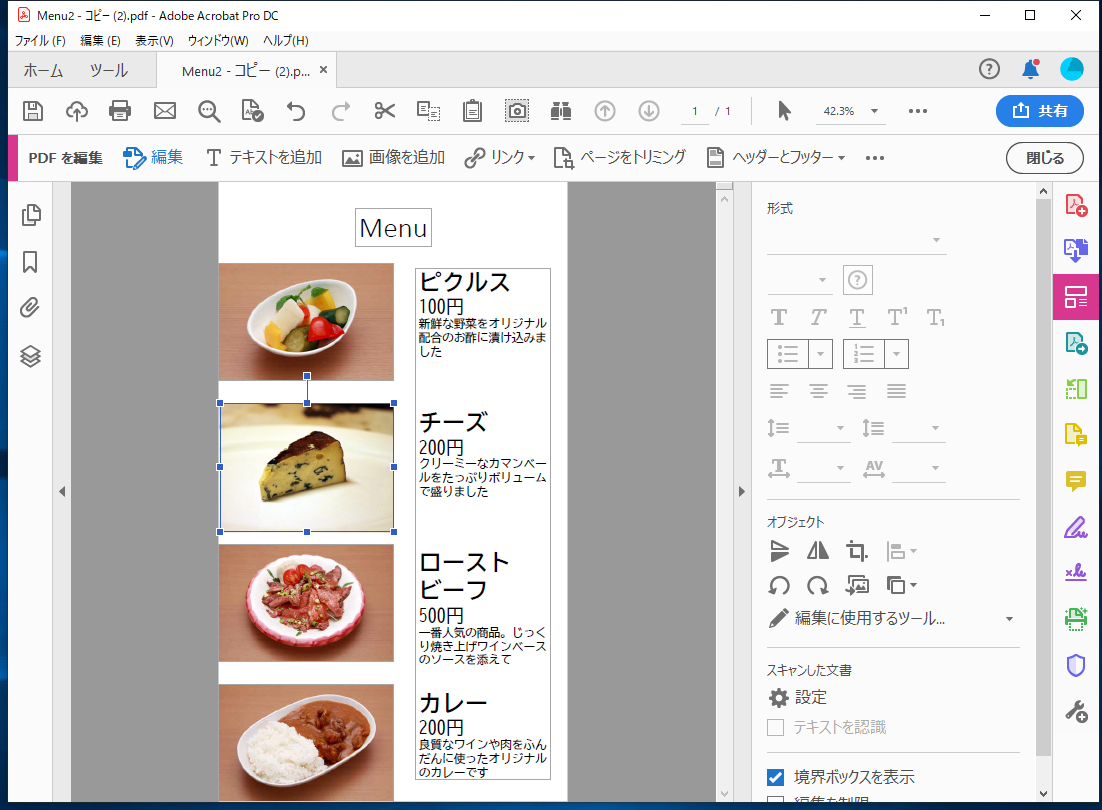Open the zoom level 42.3% dropdown
Screen dimensions: 1102x810
coord(874,111)
